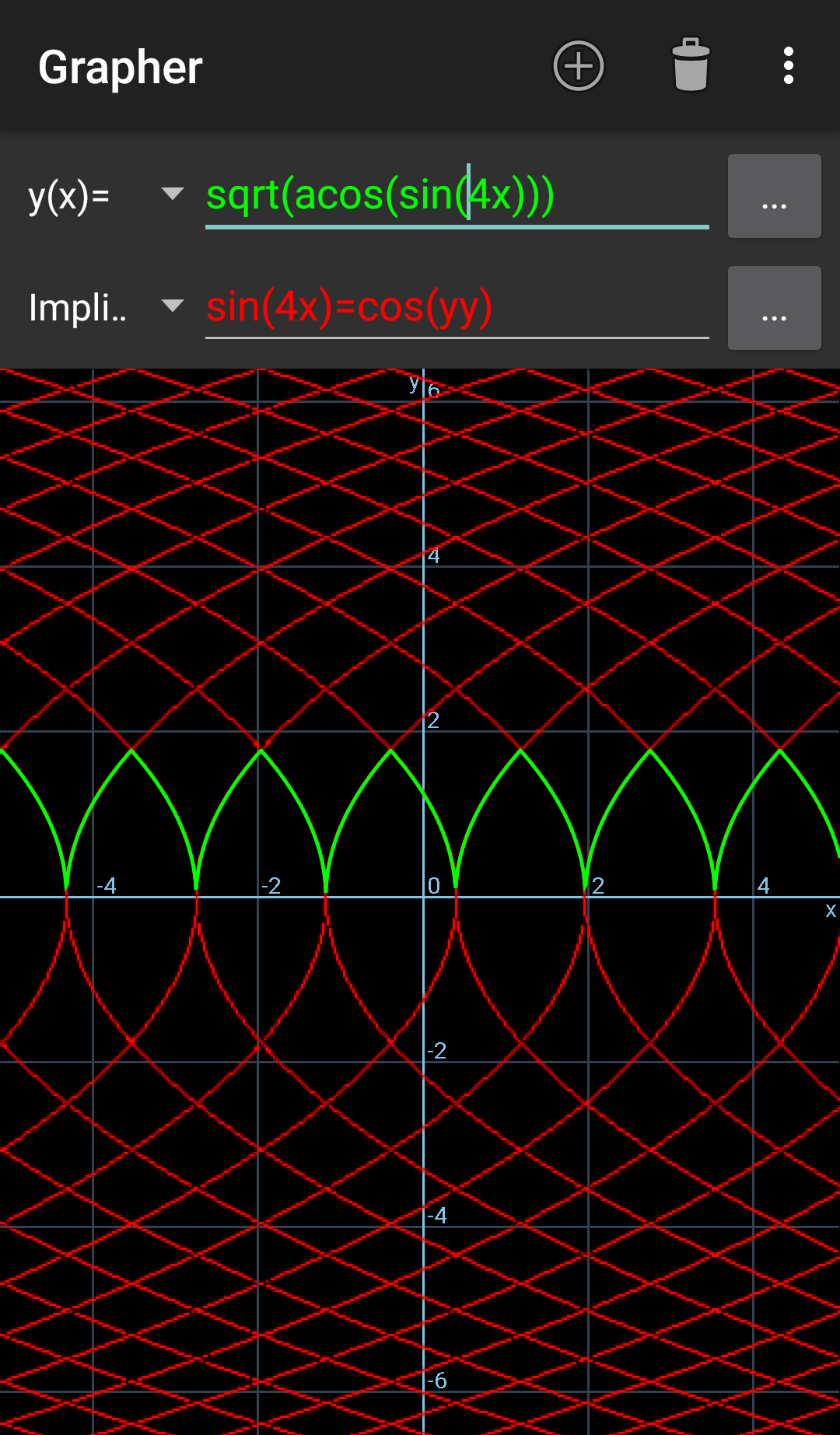The height and width of the screenshot is (1435, 840).
Task: Tap the origin label 0 on the graph
Action: pos(434,886)
